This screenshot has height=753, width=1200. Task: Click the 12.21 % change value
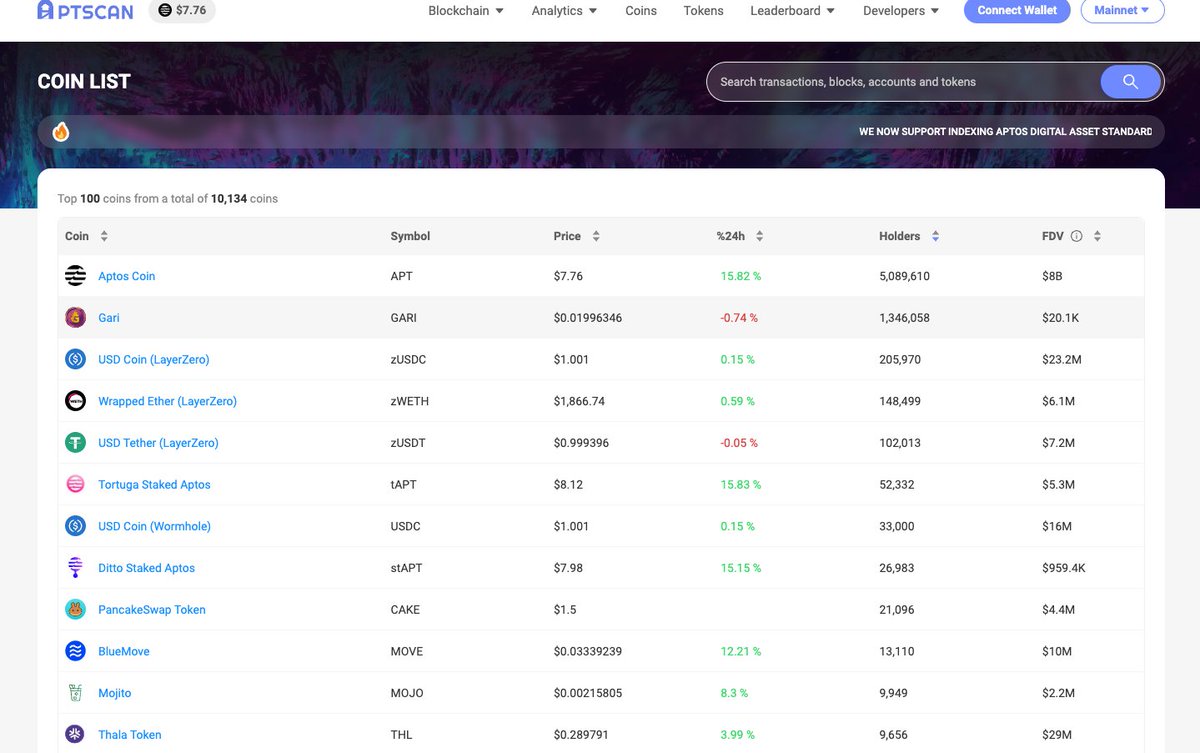(740, 651)
